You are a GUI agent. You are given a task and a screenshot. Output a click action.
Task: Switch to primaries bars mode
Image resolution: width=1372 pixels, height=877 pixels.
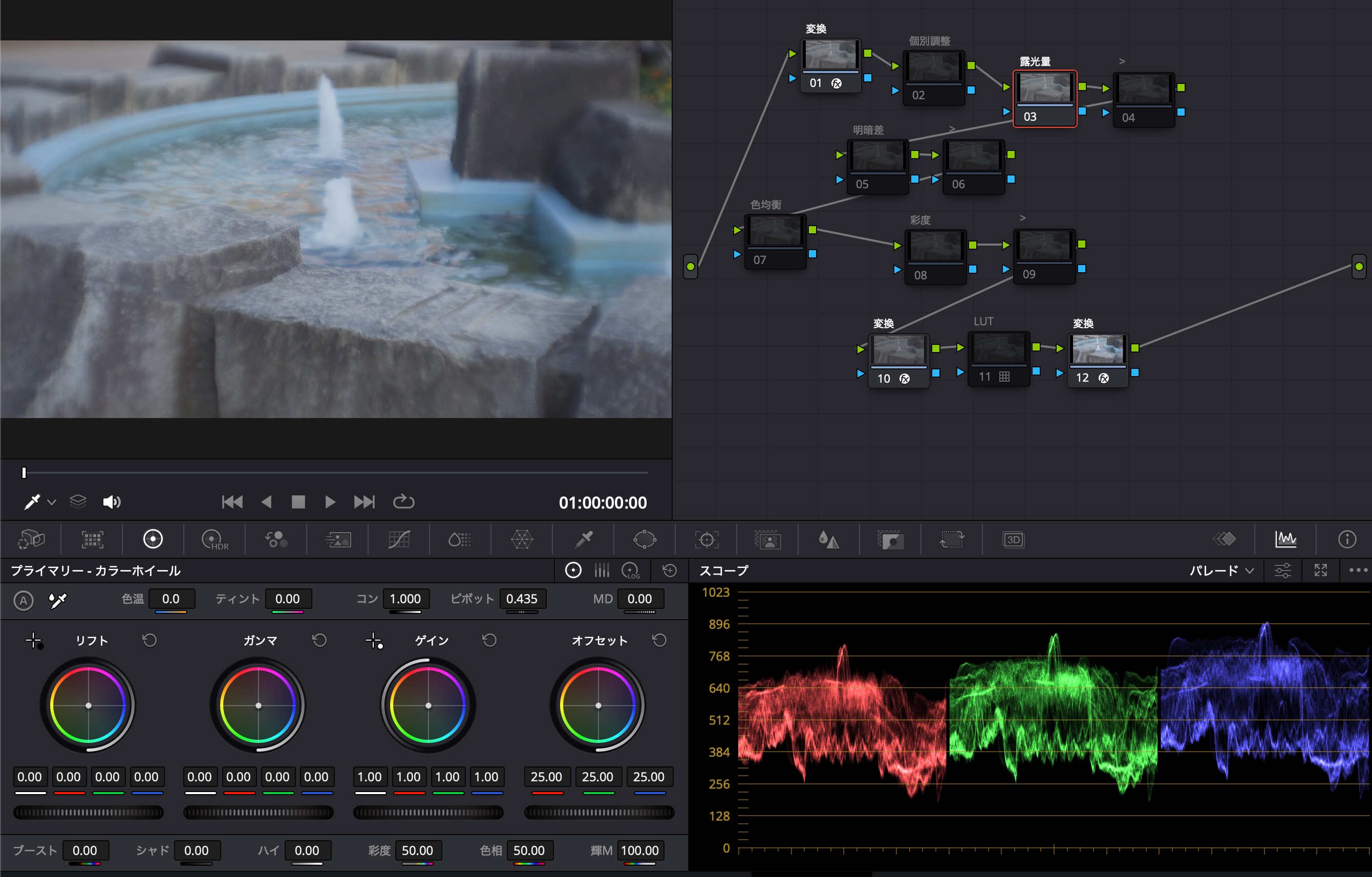pyautogui.click(x=602, y=571)
